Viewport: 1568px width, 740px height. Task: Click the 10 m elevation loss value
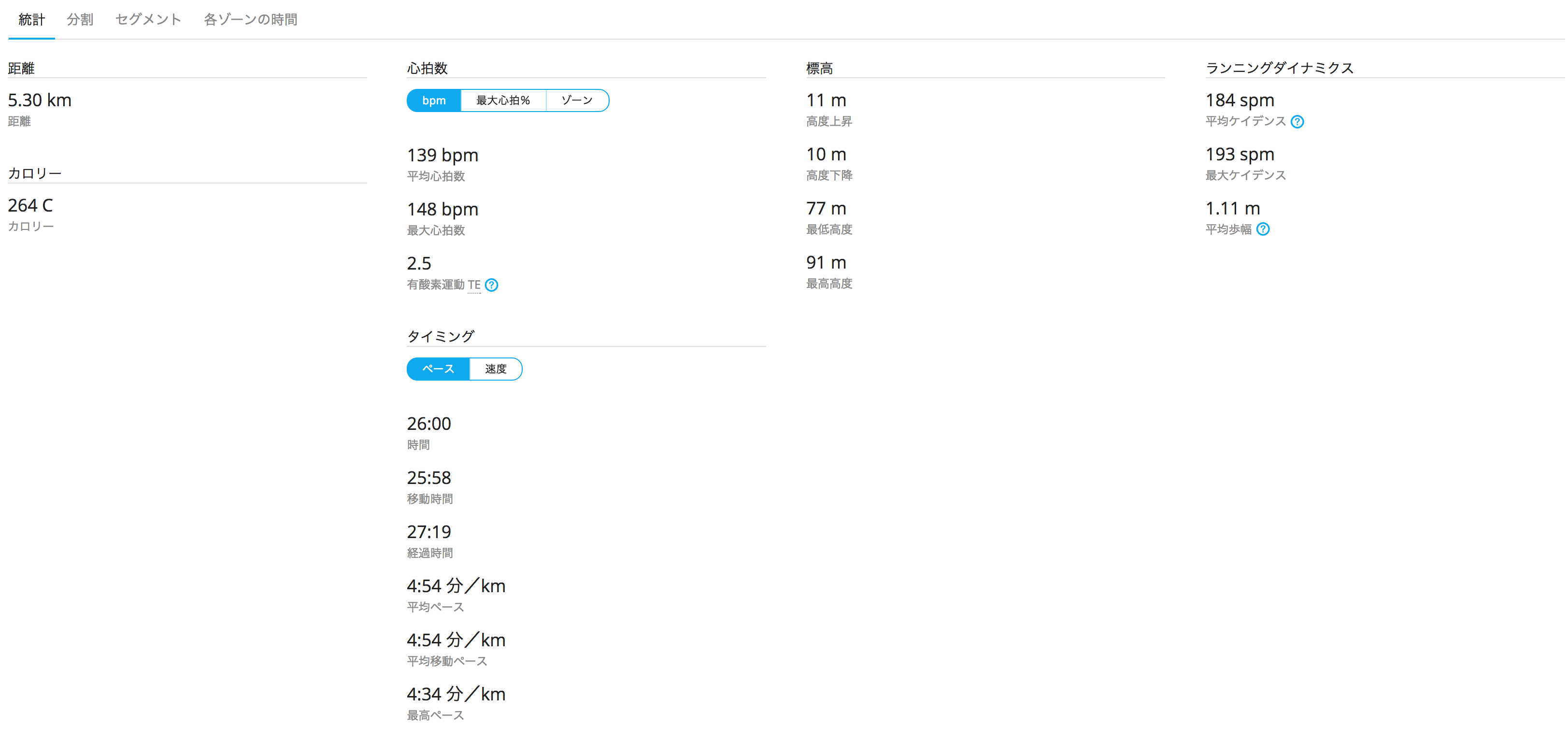(x=826, y=154)
